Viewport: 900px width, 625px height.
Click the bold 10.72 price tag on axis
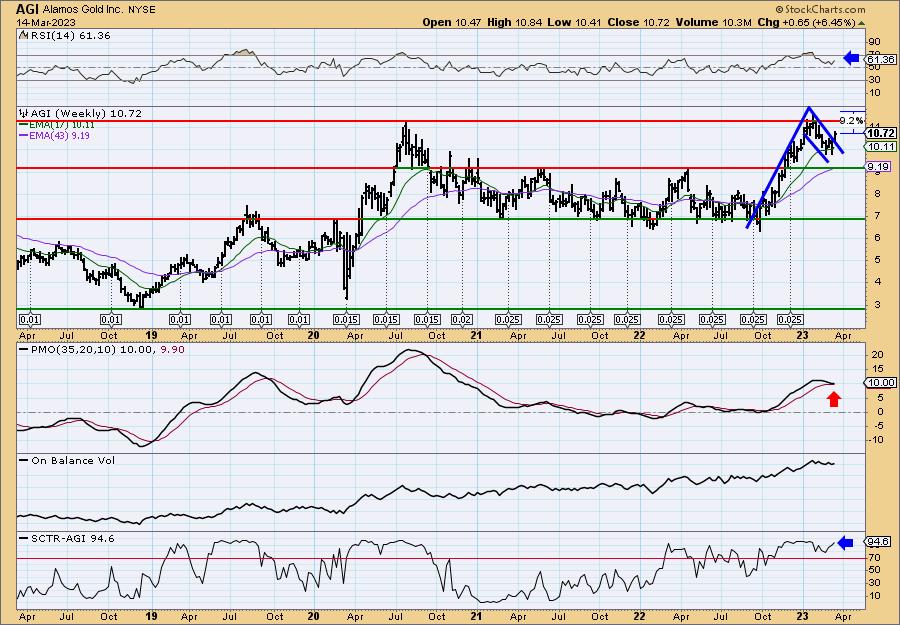(880, 133)
